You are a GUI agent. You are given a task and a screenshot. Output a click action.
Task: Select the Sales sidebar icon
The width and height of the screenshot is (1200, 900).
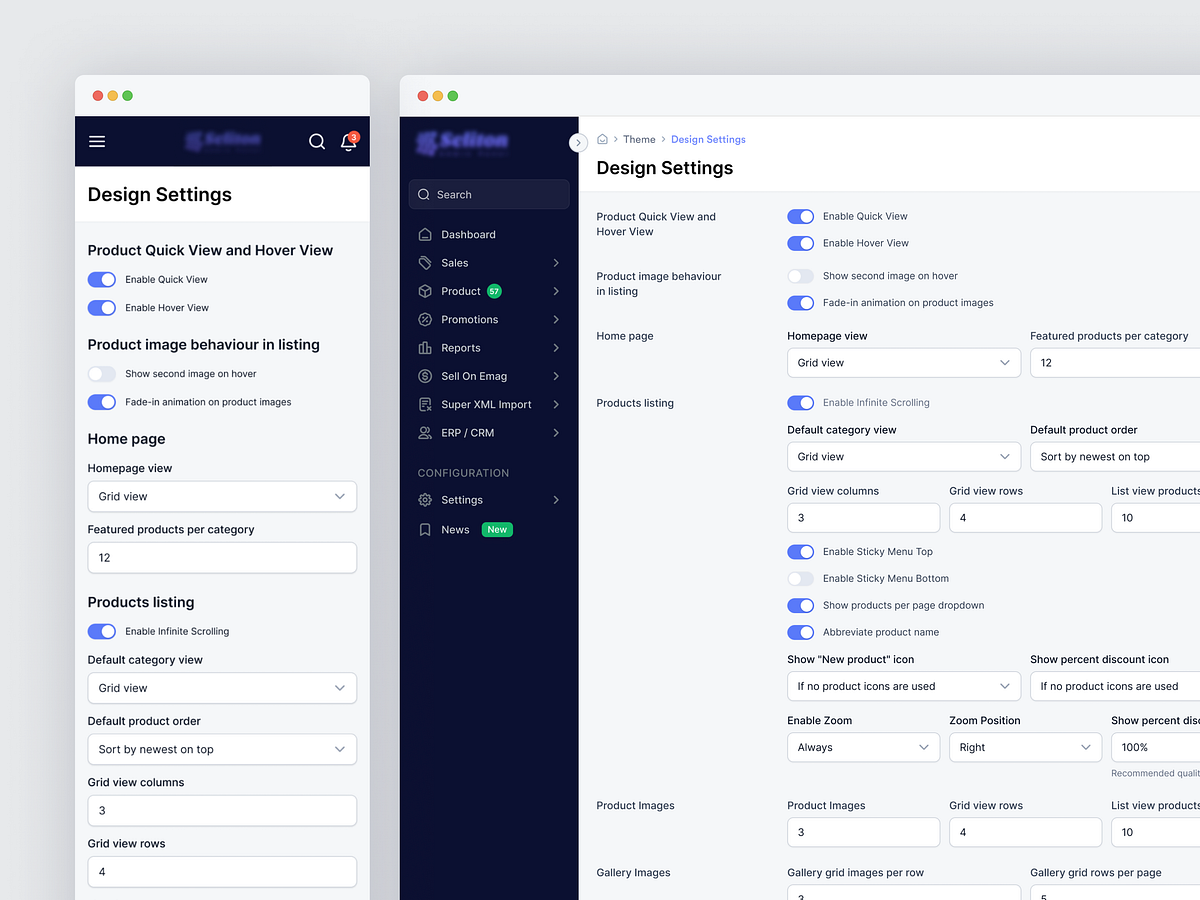[424, 262]
